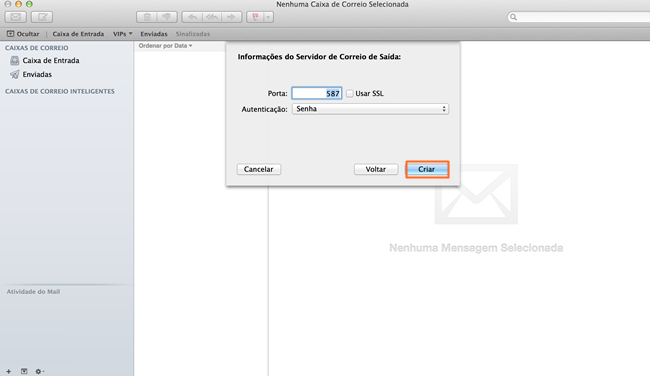This screenshot has height=376, width=650.
Task: Click the sidebar inbox tray icon
Action: click(15, 61)
